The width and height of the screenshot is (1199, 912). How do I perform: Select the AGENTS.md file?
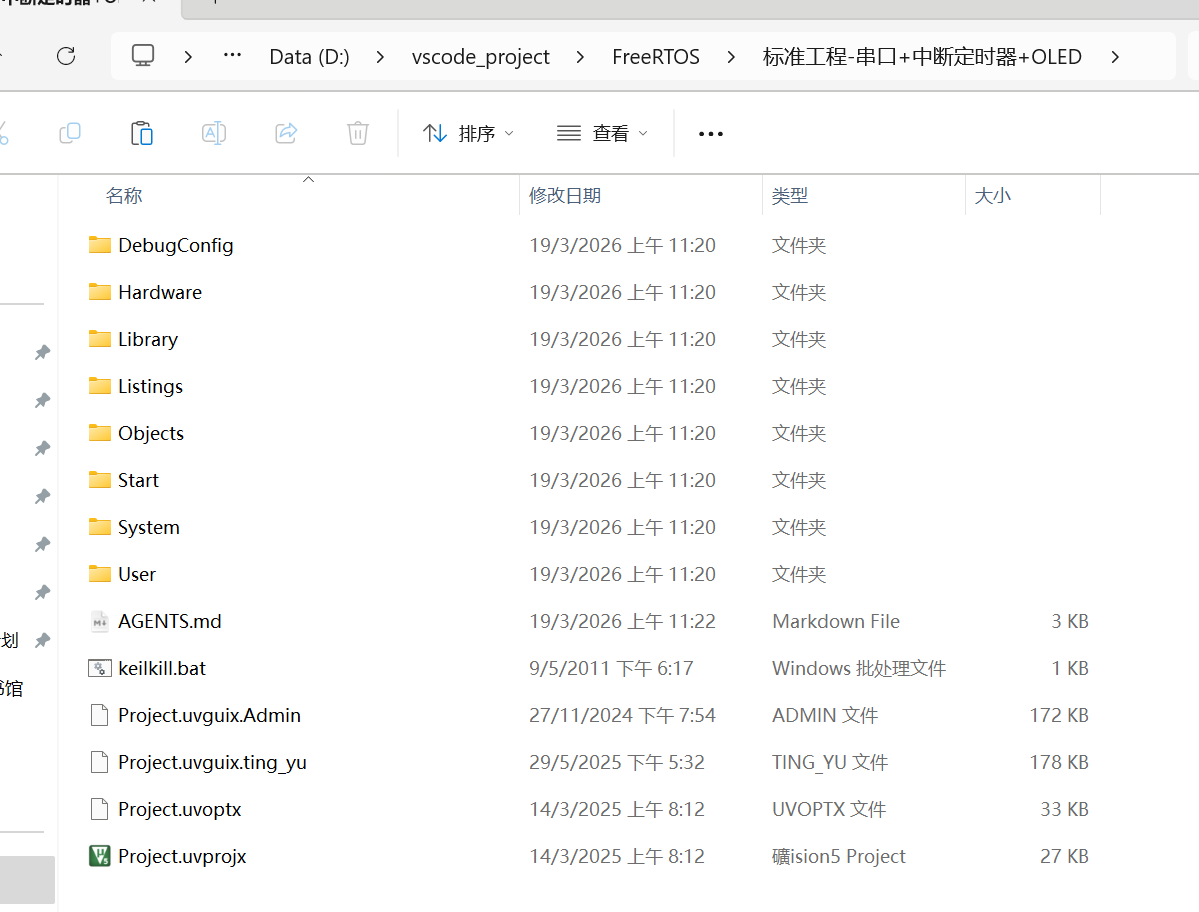coord(169,621)
